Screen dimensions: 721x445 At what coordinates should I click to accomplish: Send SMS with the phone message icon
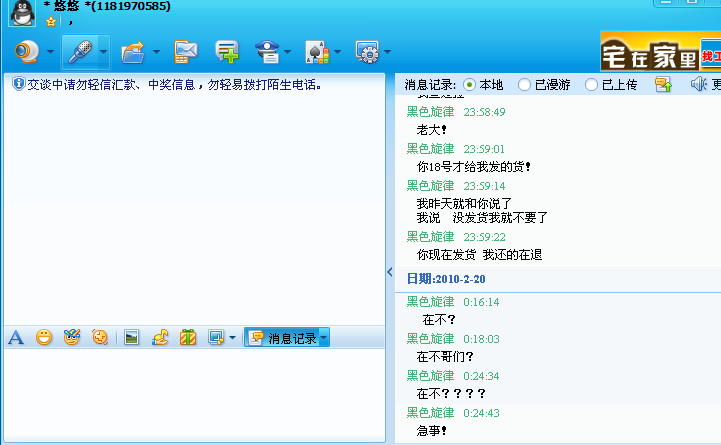[185, 51]
